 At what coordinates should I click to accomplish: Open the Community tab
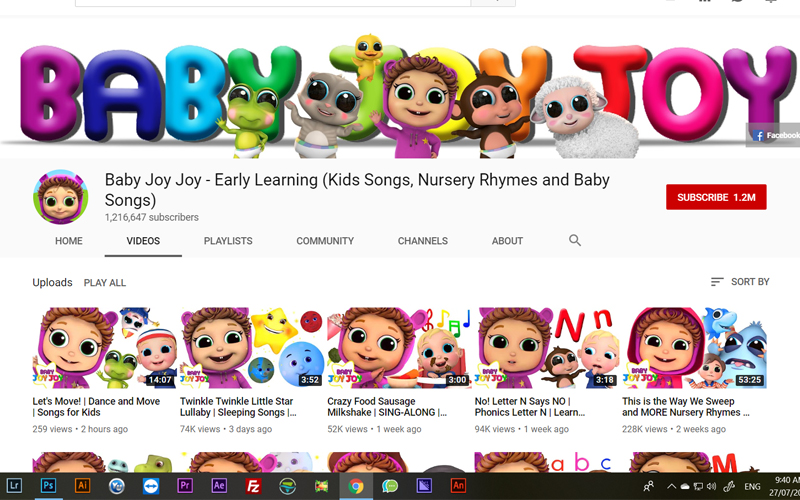tap(325, 241)
